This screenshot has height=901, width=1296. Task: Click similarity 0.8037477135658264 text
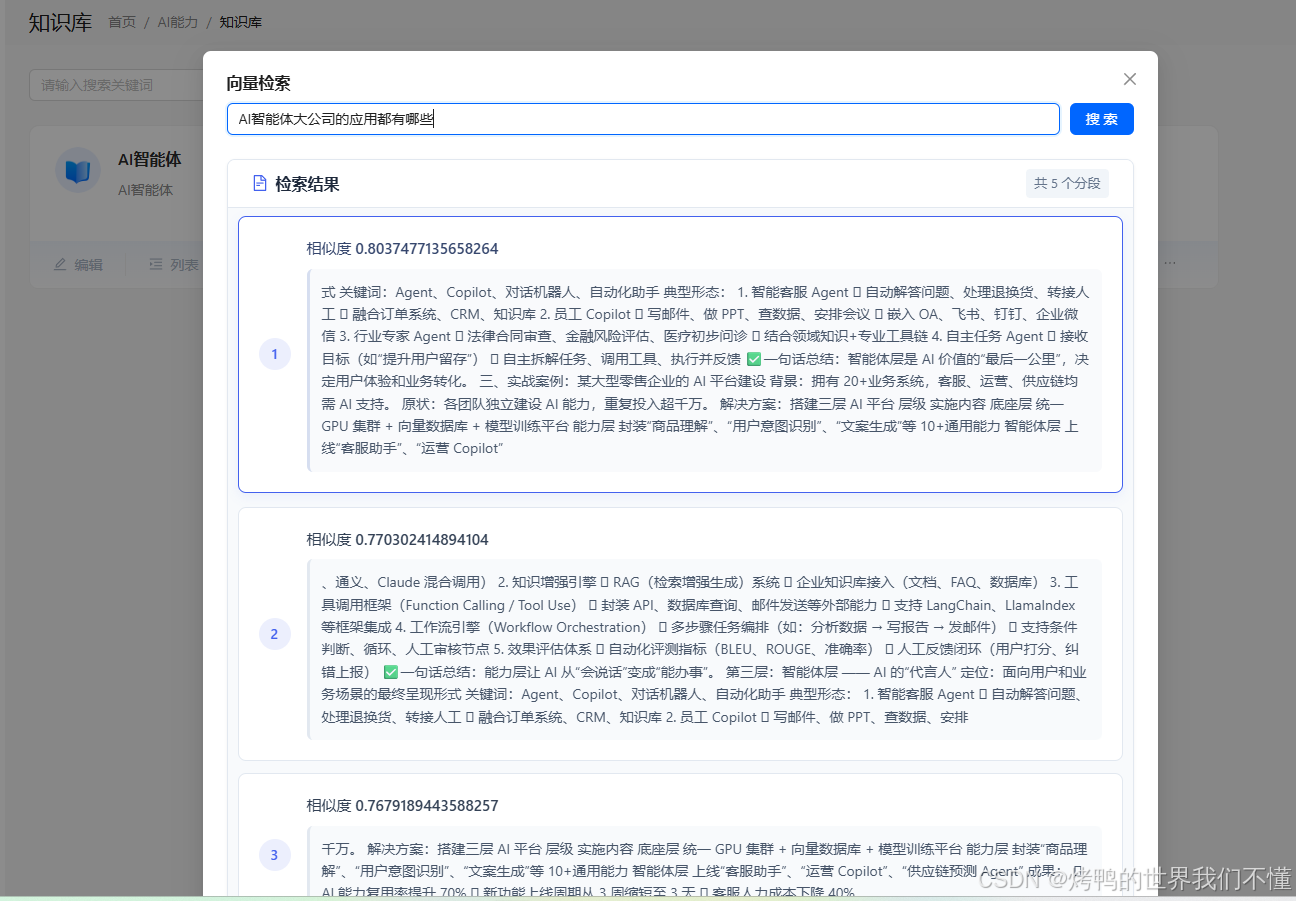pyautogui.click(x=402, y=248)
